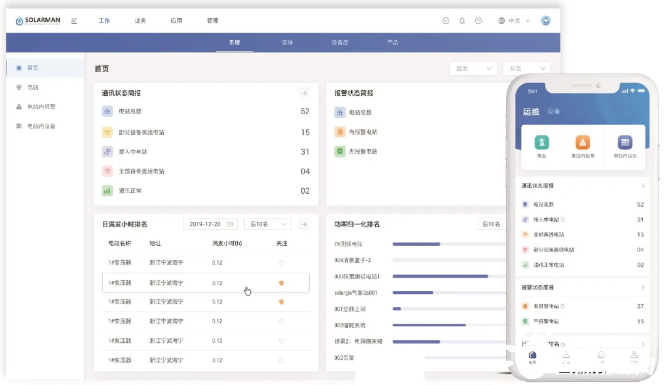664x385 pixels.
Task: Expand 通讯状态简报 chevron on the phone
Action: coord(643,186)
